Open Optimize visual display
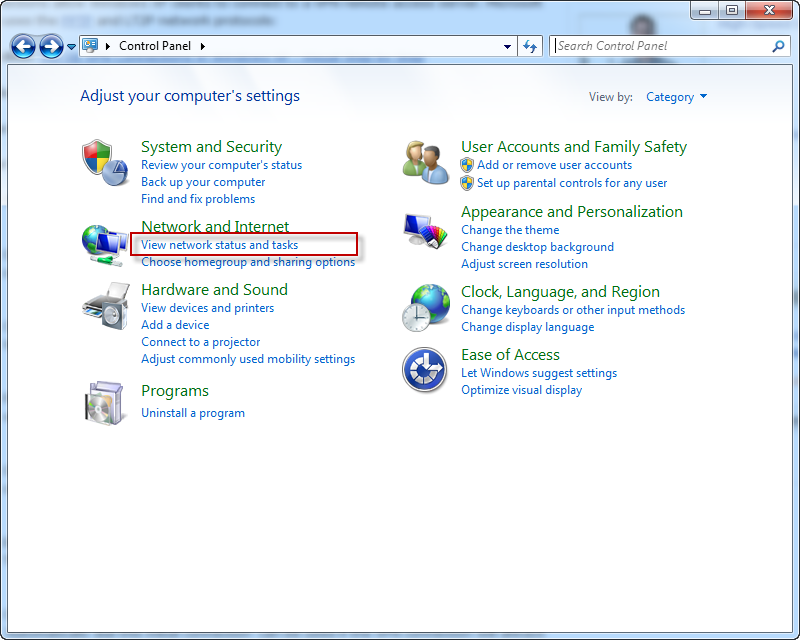Image resolution: width=800 pixels, height=640 pixels. 521,390
